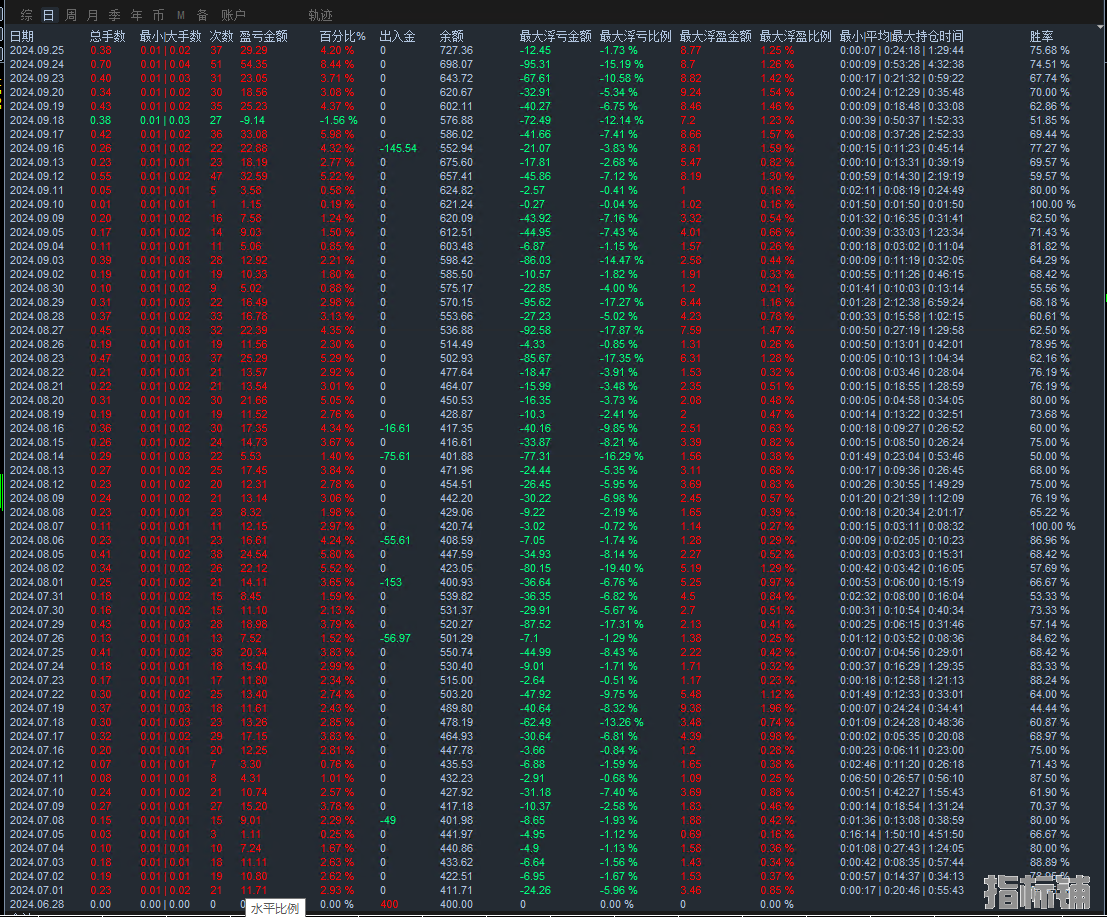Select the 2024.09.25 row date
1107x917 pixels.
point(36,50)
